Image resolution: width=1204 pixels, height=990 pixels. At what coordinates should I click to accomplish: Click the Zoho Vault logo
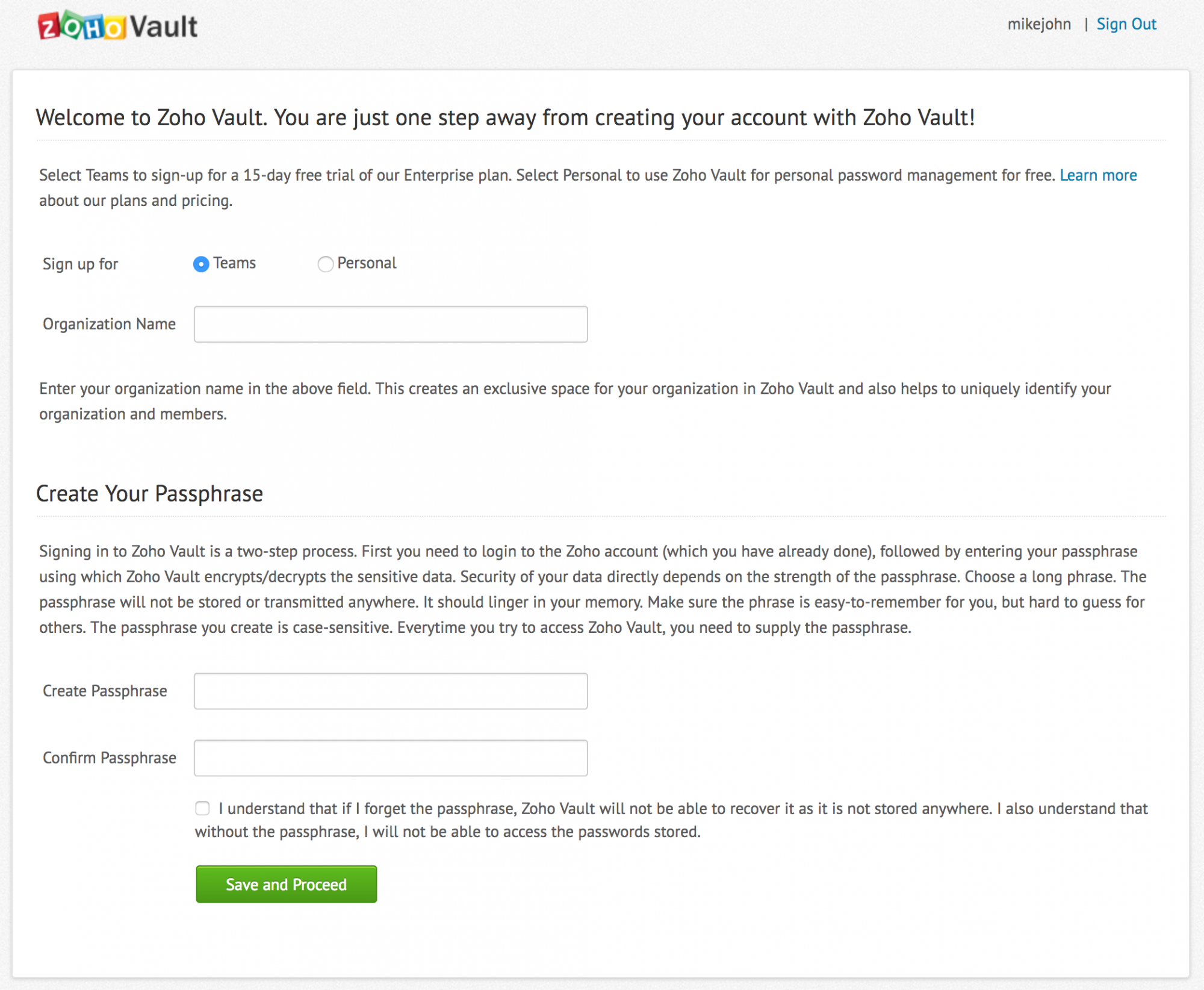click(x=118, y=26)
